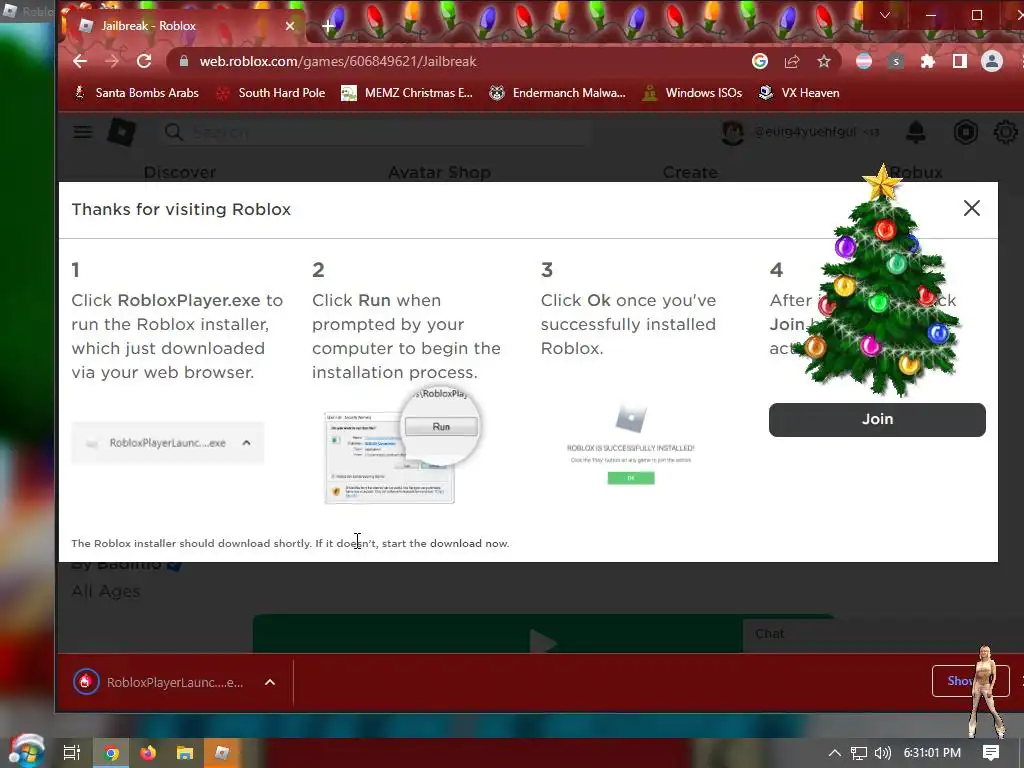This screenshot has width=1024, height=768.
Task: Open a new browser tab
Action: pos(328,26)
